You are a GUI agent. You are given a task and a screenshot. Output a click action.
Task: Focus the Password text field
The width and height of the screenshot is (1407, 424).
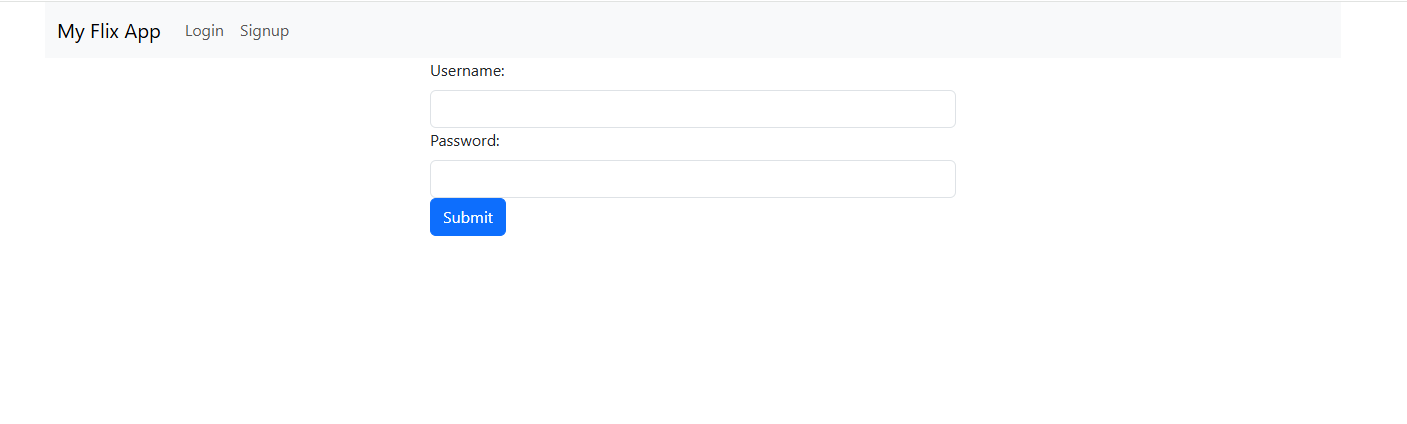pyautogui.click(x=693, y=179)
